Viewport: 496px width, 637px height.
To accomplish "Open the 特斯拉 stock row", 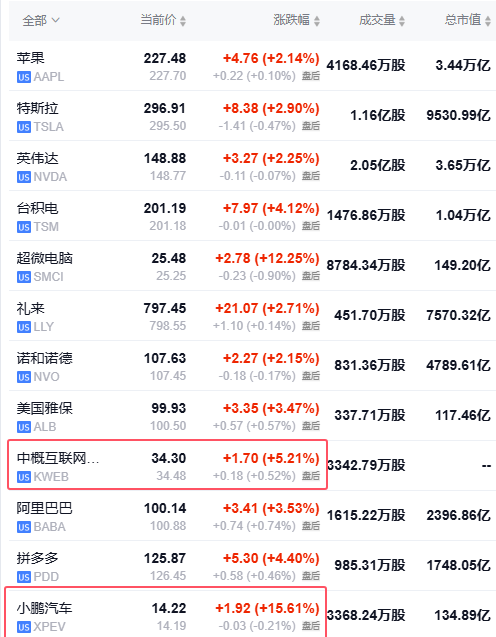I will pyautogui.click(x=252, y=116).
